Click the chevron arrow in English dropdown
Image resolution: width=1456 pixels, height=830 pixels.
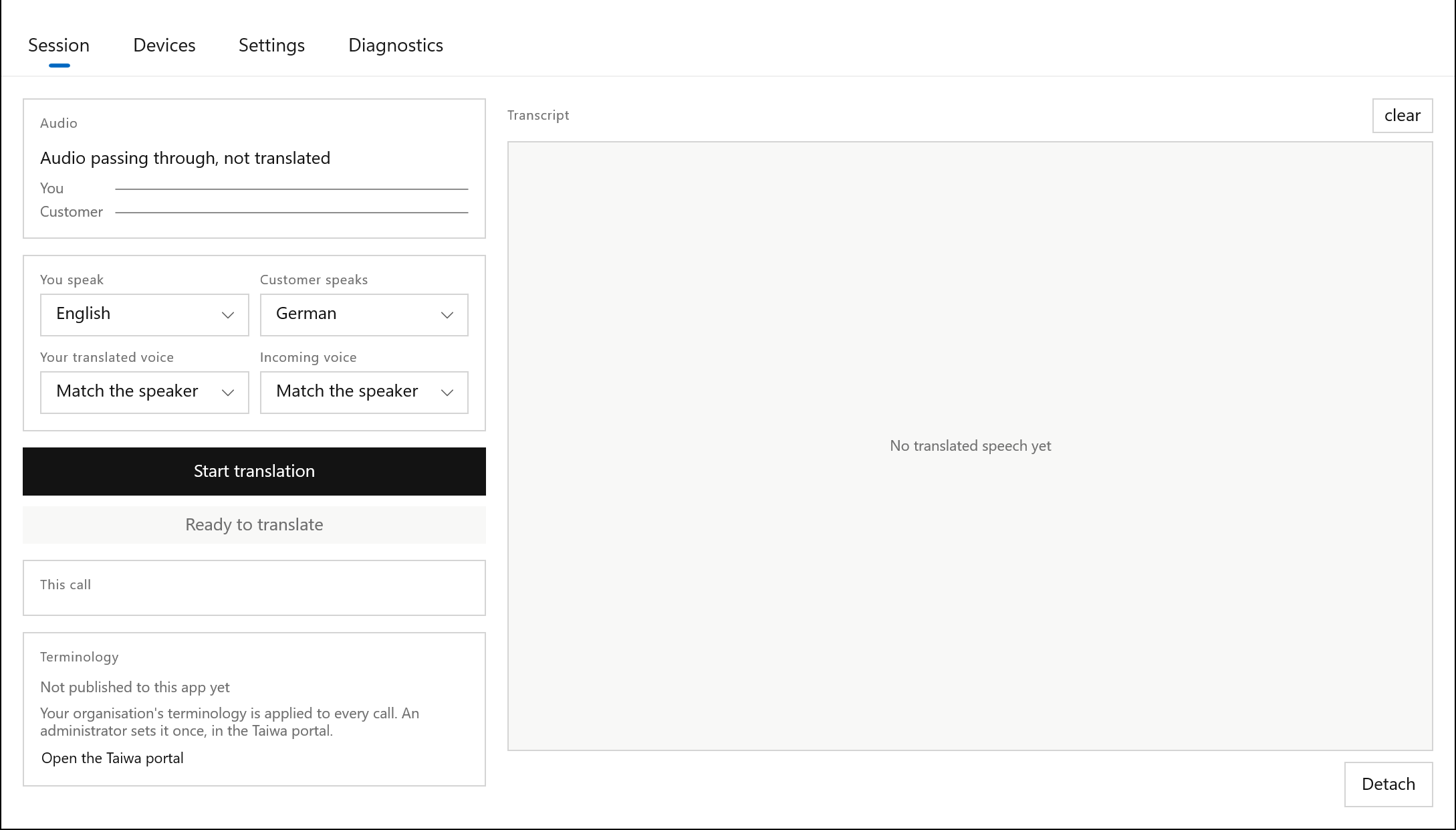pyautogui.click(x=228, y=315)
